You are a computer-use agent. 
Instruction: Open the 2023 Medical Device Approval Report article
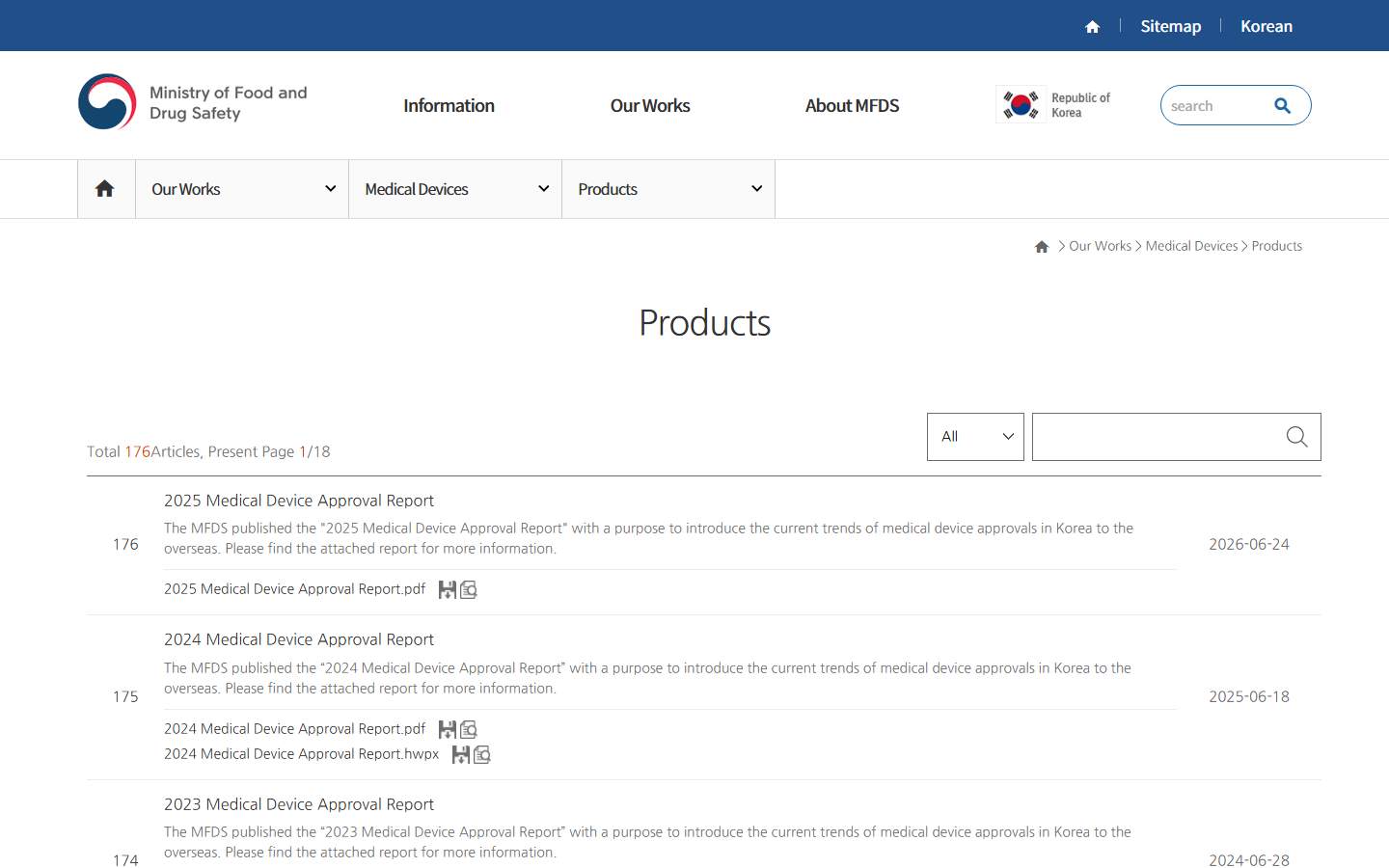(299, 804)
